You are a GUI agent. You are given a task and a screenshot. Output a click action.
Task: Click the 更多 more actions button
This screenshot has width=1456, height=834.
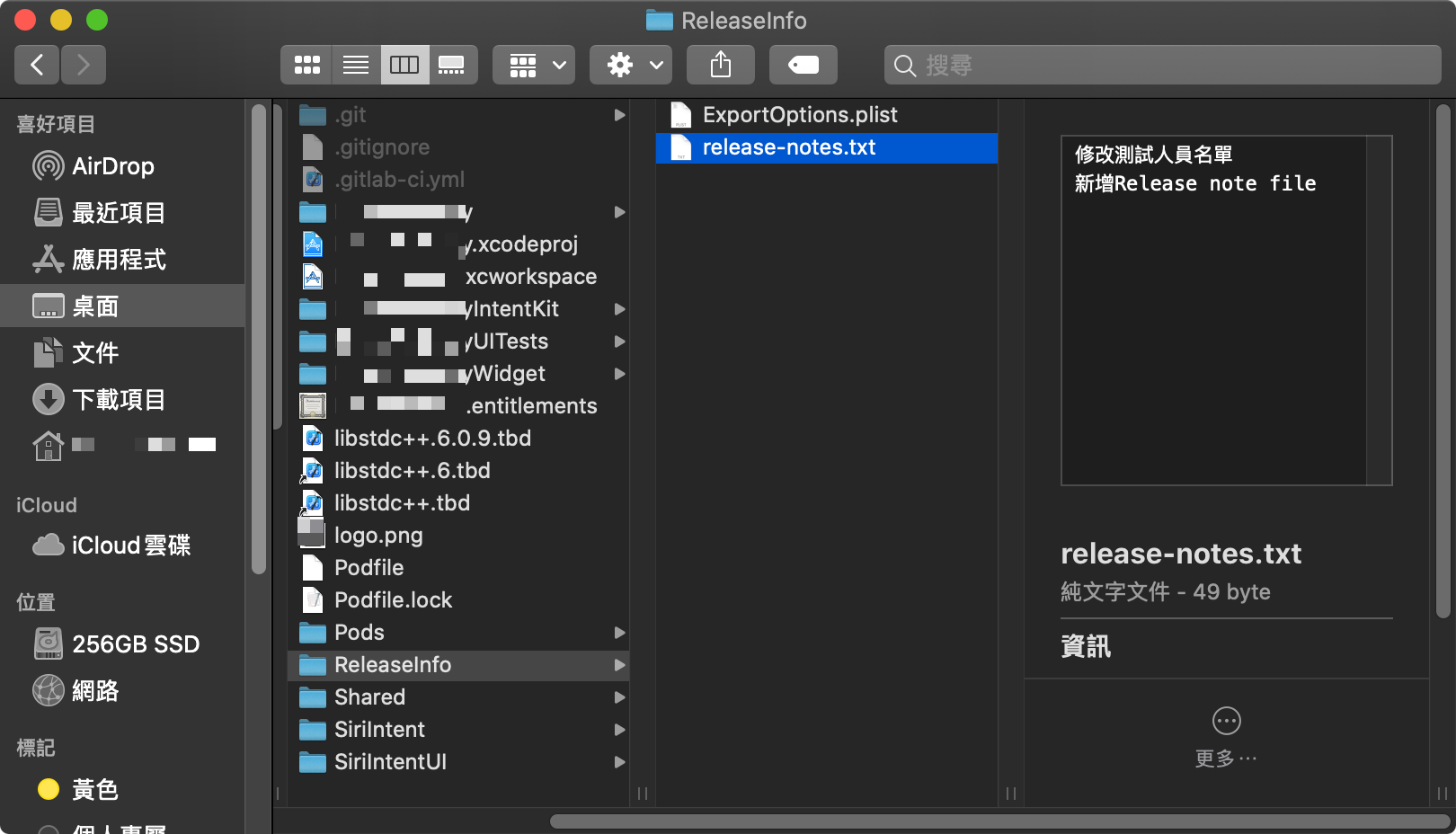(1227, 739)
